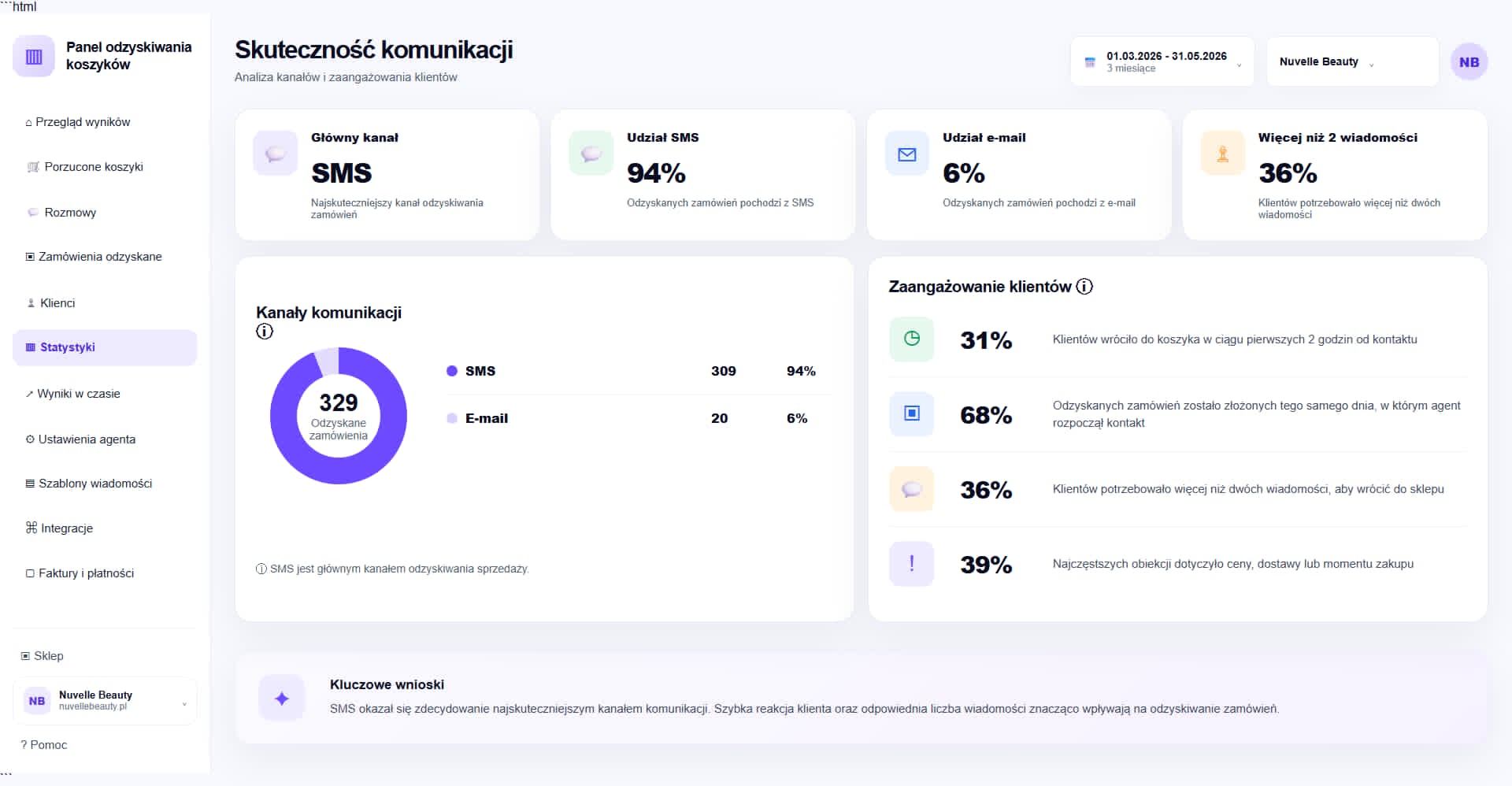
Task: Click the E-mail legend label
Action: coord(487,418)
